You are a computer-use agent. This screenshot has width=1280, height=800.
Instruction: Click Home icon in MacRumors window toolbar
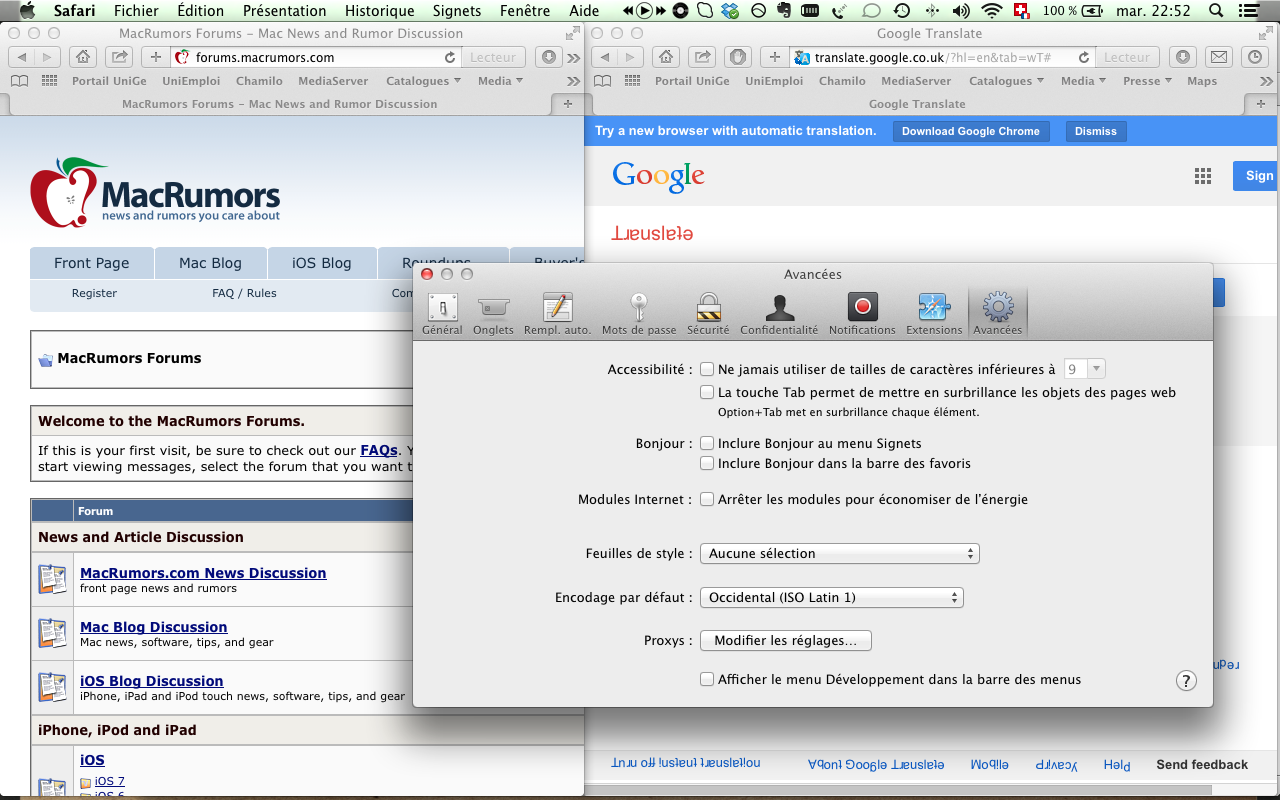tap(85, 57)
